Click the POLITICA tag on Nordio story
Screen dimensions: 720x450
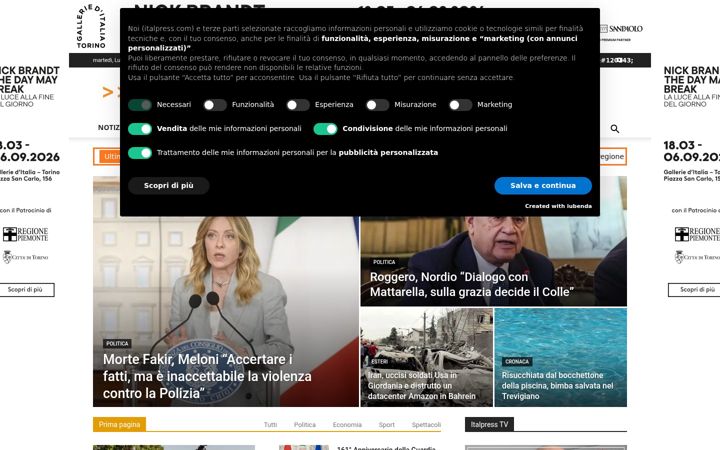pyautogui.click(x=384, y=262)
